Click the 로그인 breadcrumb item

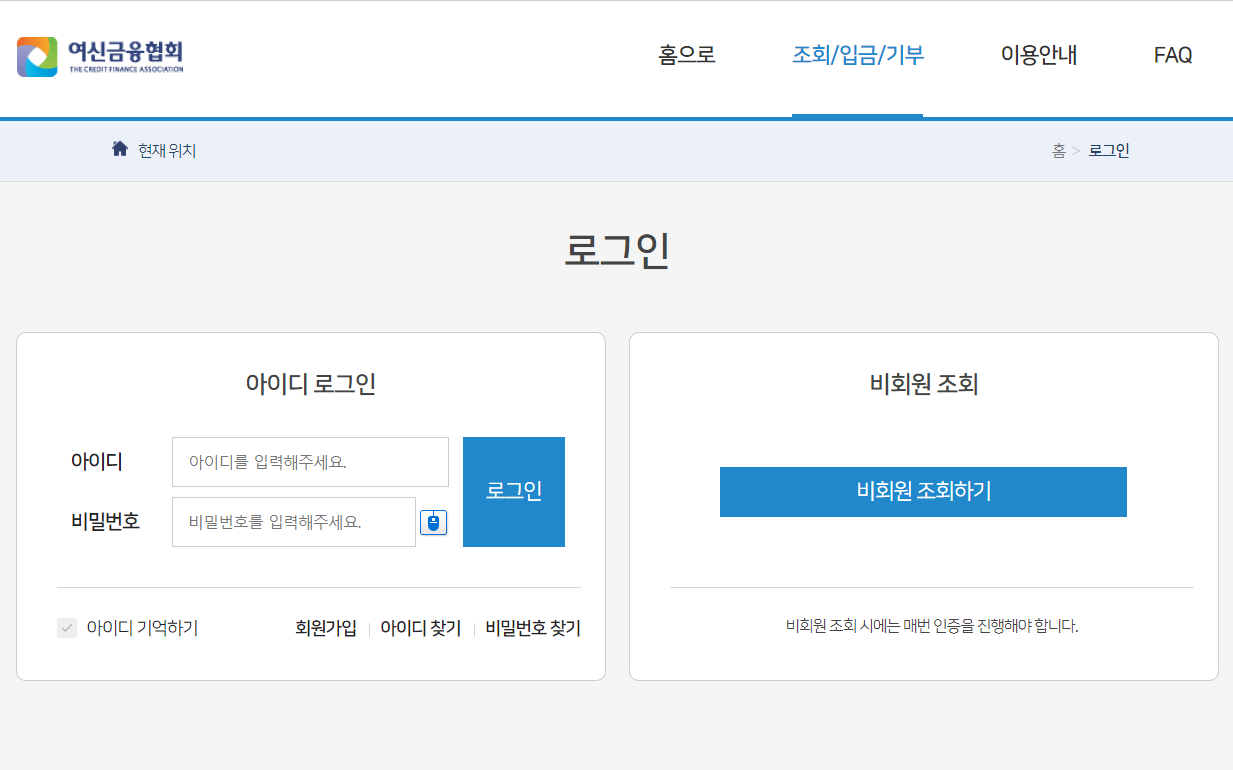click(x=1109, y=150)
